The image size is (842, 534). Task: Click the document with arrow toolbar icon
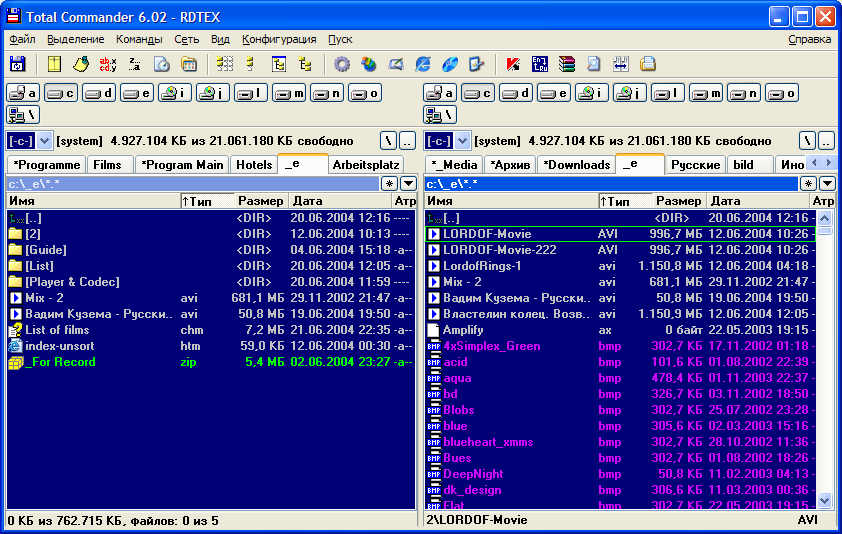coord(476,64)
